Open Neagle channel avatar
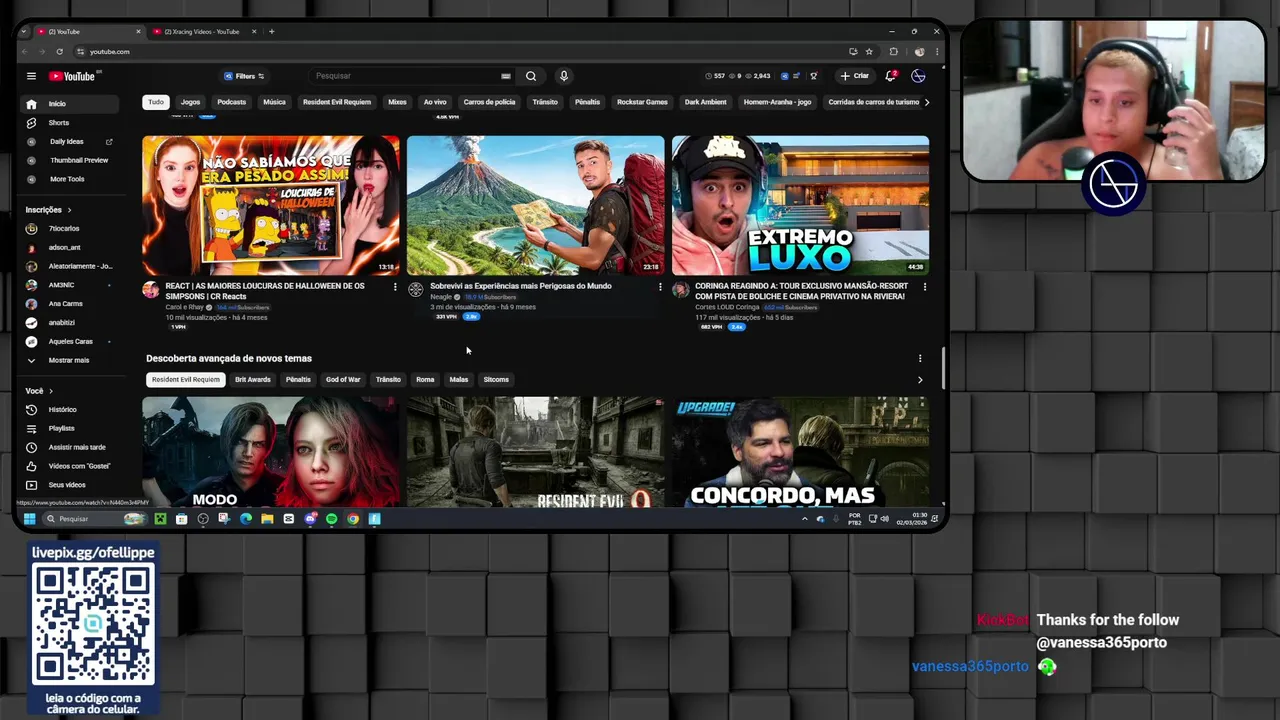 click(x=415, y=290)
